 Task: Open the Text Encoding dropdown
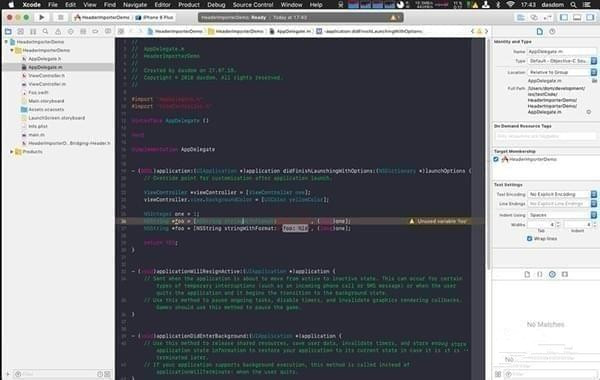[562, 194]
